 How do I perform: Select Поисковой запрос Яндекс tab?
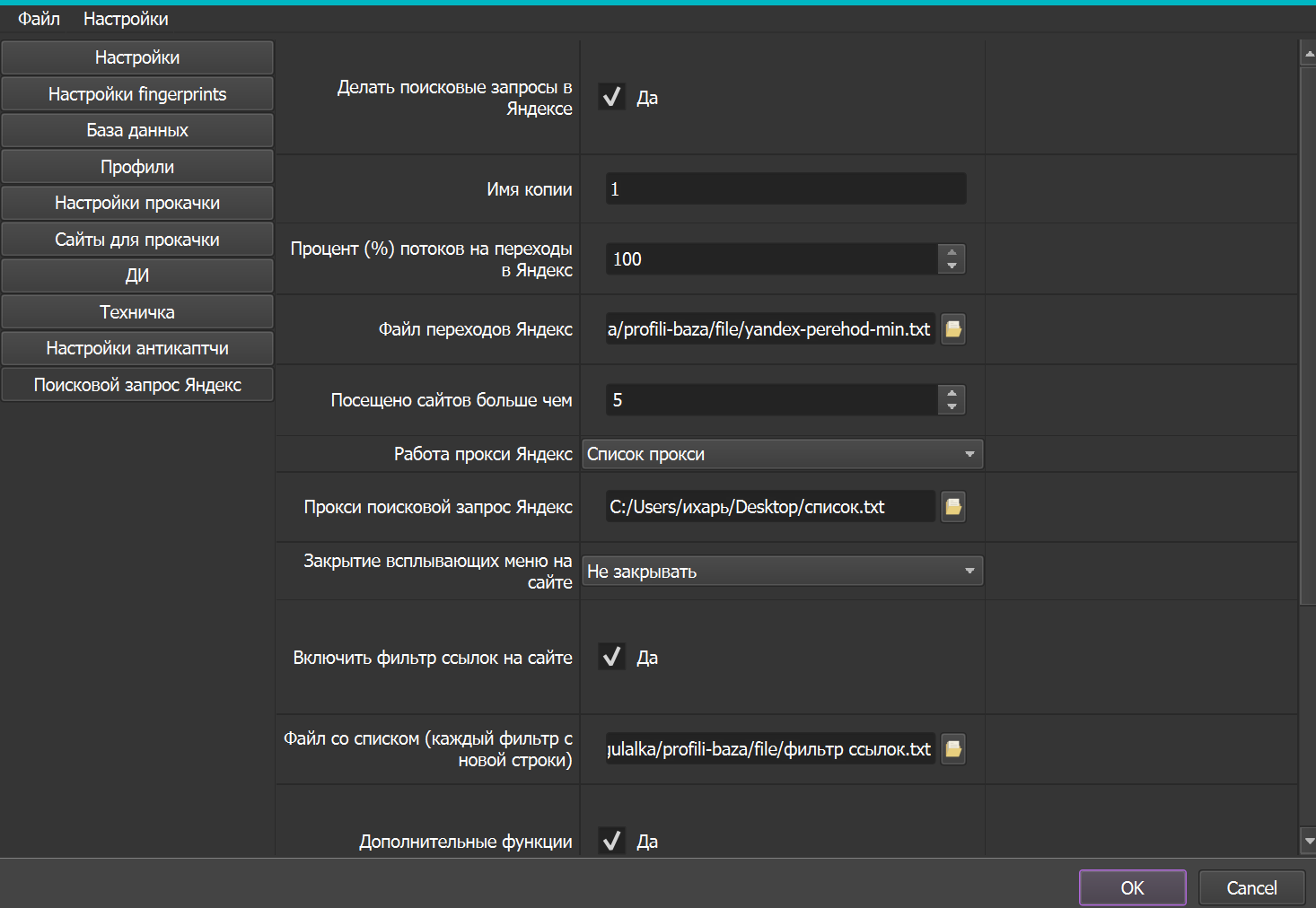tap(137, 385)
